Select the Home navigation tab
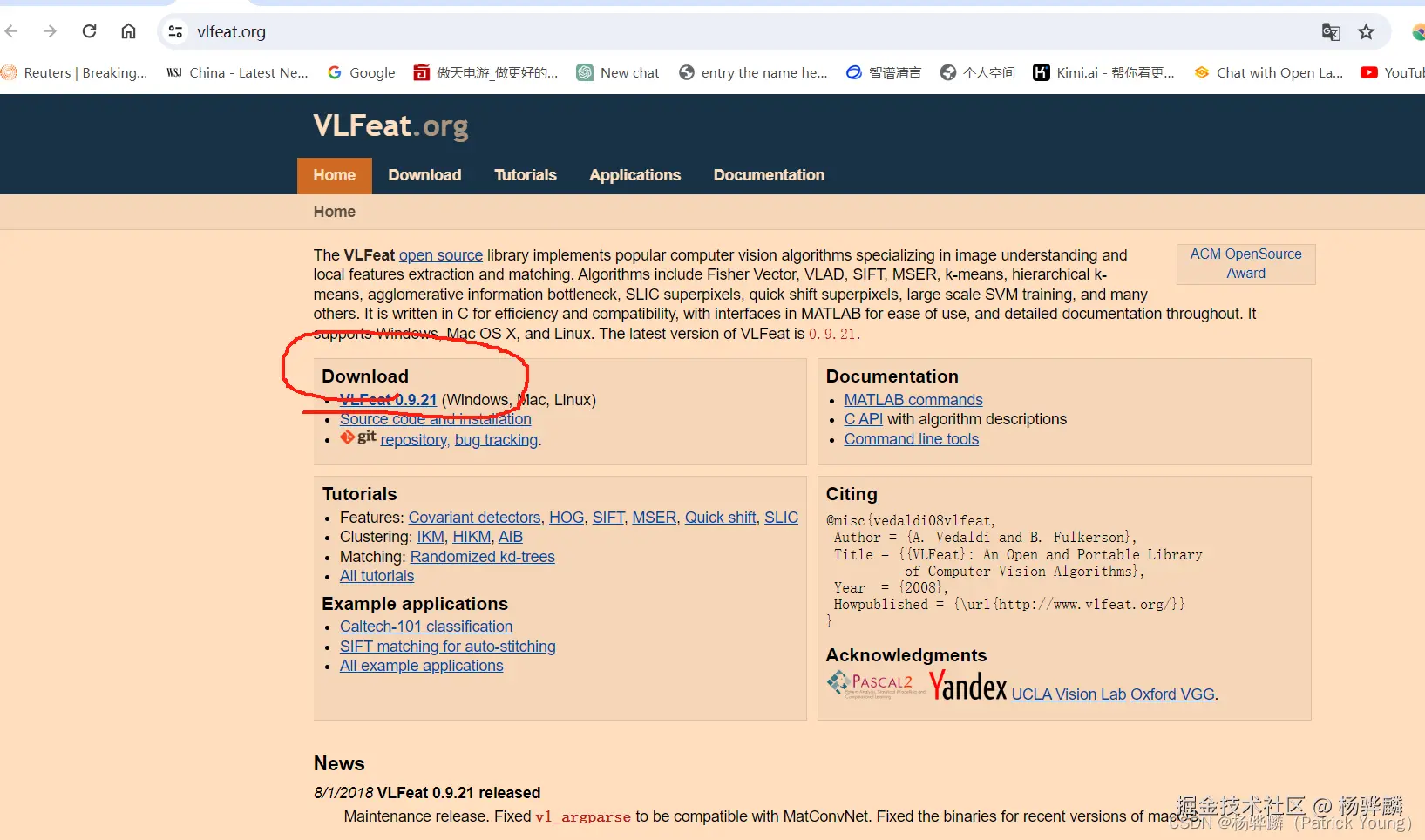The width and height of the screenshot is (1425, 840). pyautogui.click(x=335, y=175)
